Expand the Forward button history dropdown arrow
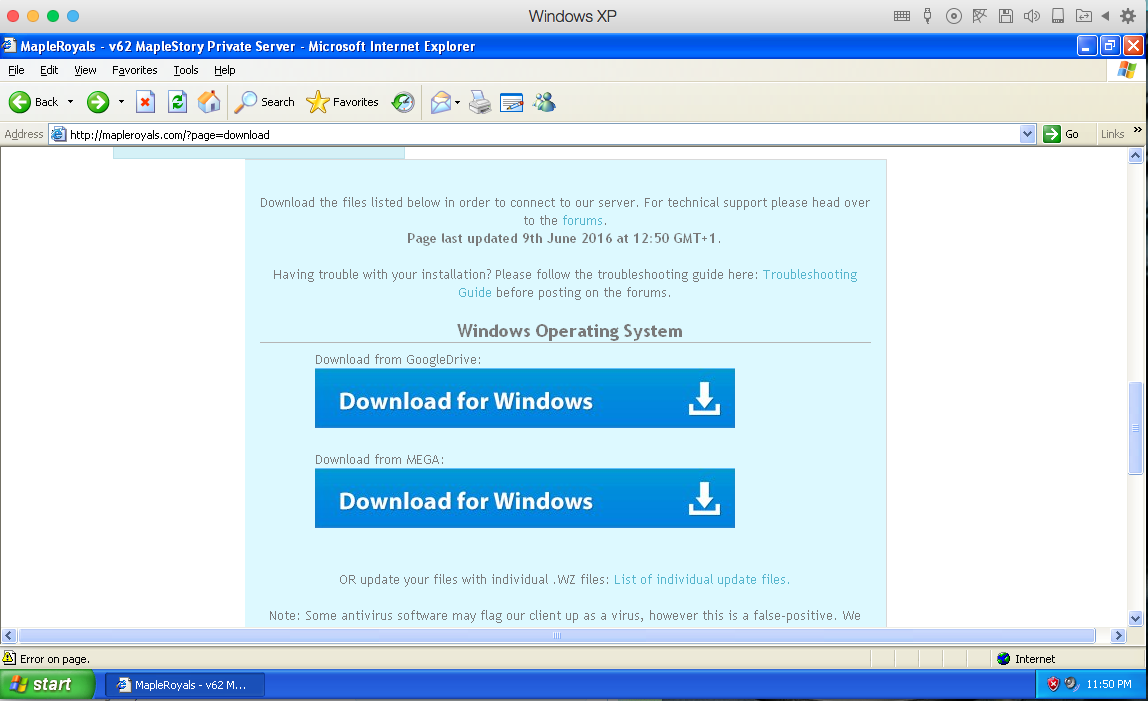 [x=121, y=102]
